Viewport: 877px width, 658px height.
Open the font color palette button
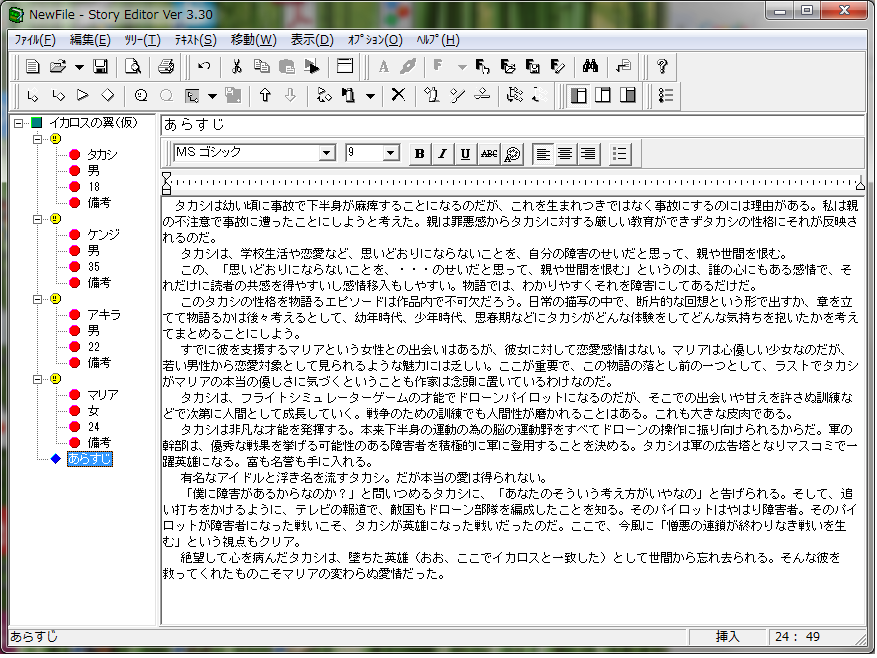(512, 154)
